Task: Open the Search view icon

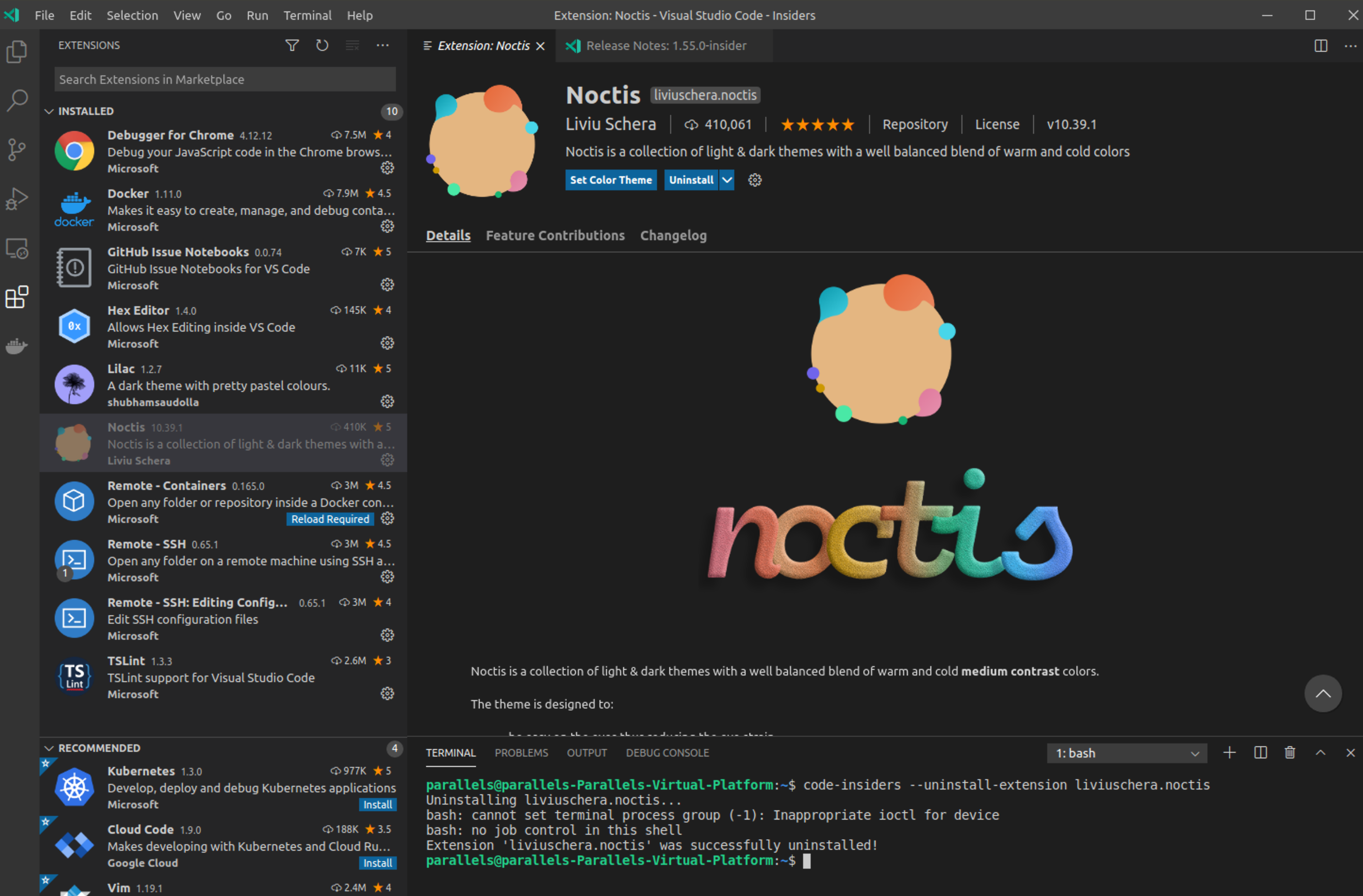Action: click(16, 99)
